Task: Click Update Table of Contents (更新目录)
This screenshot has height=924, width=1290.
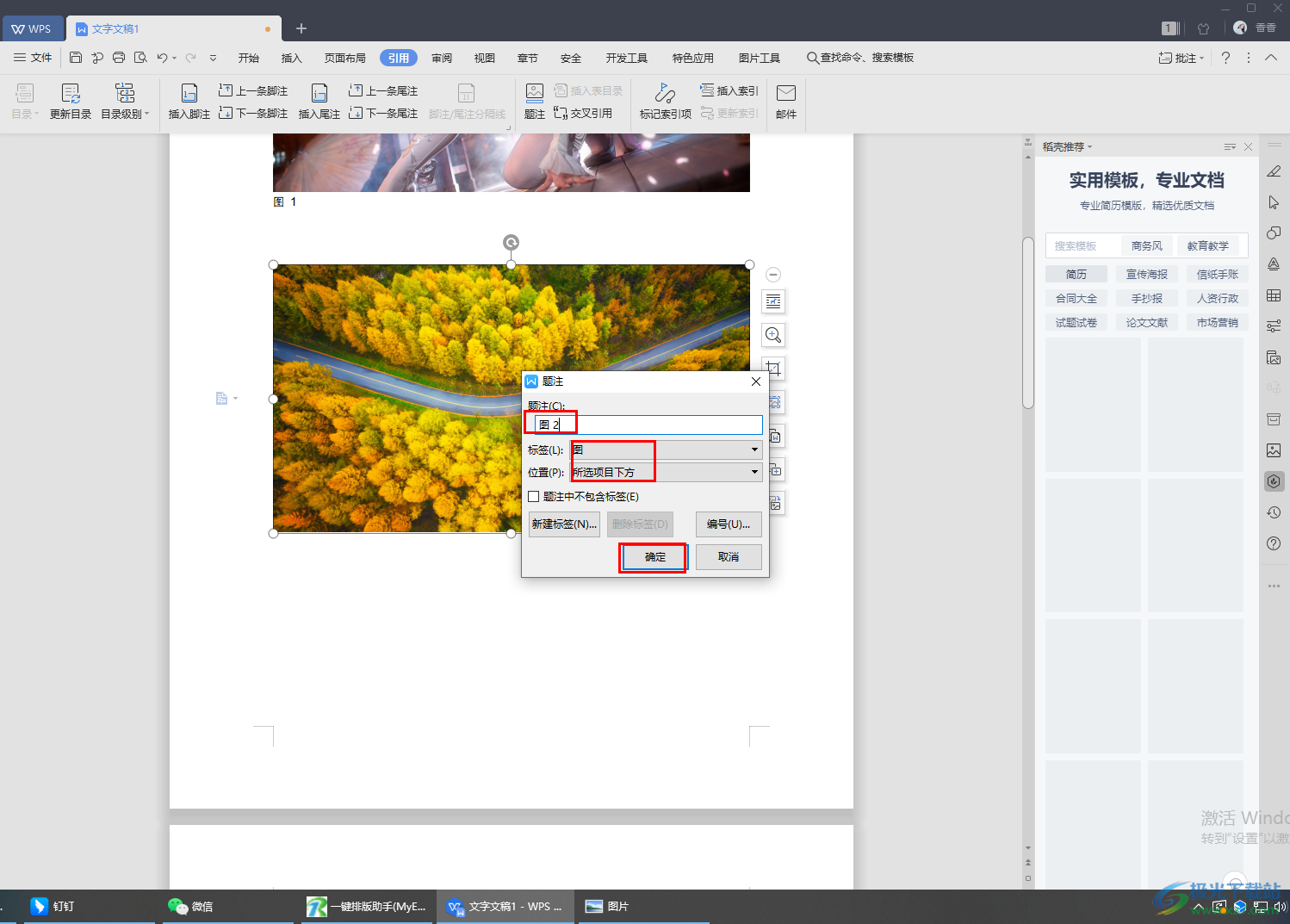Action: point(71,102)
